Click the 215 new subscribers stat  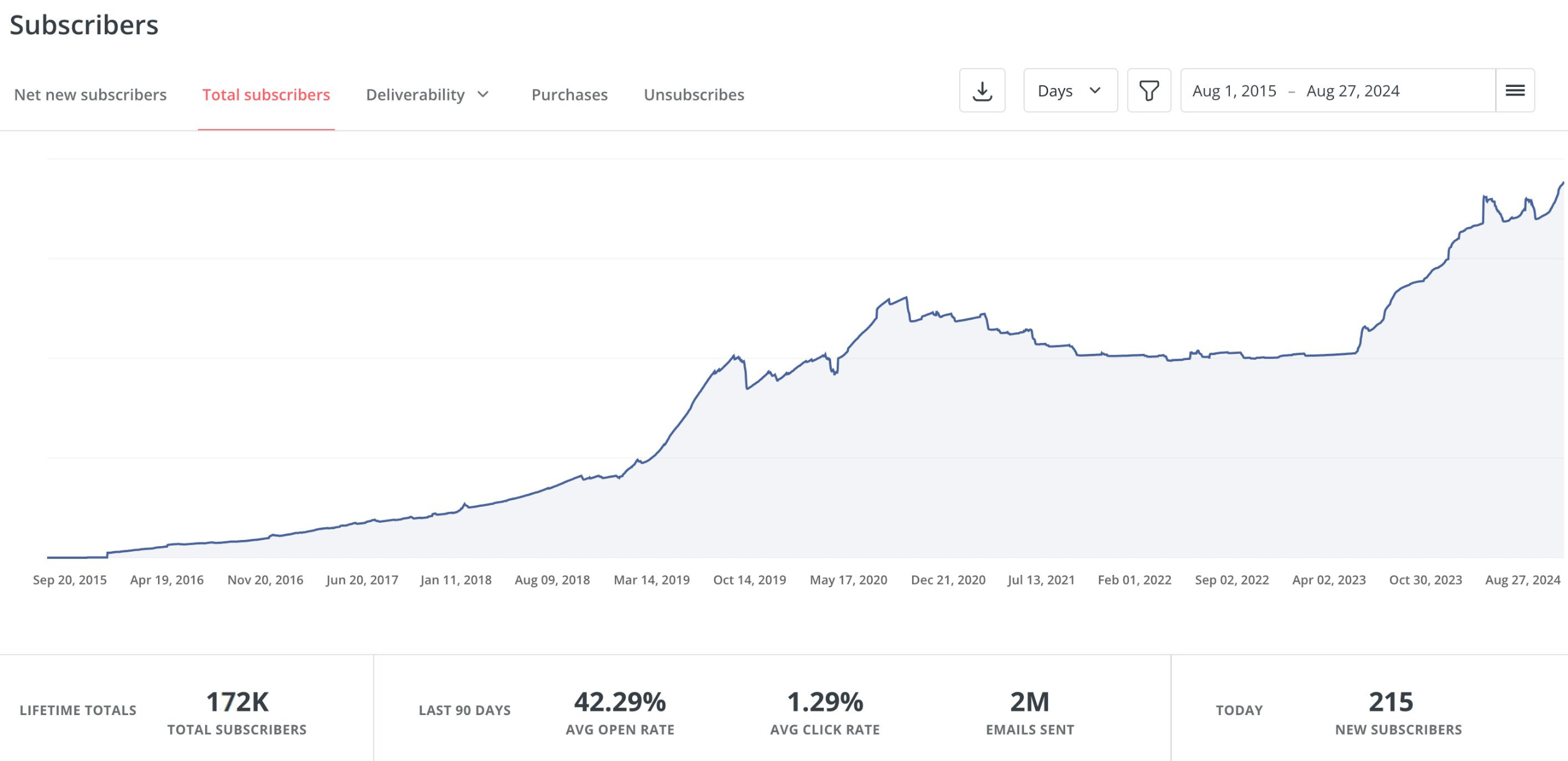pos(1390,702)
